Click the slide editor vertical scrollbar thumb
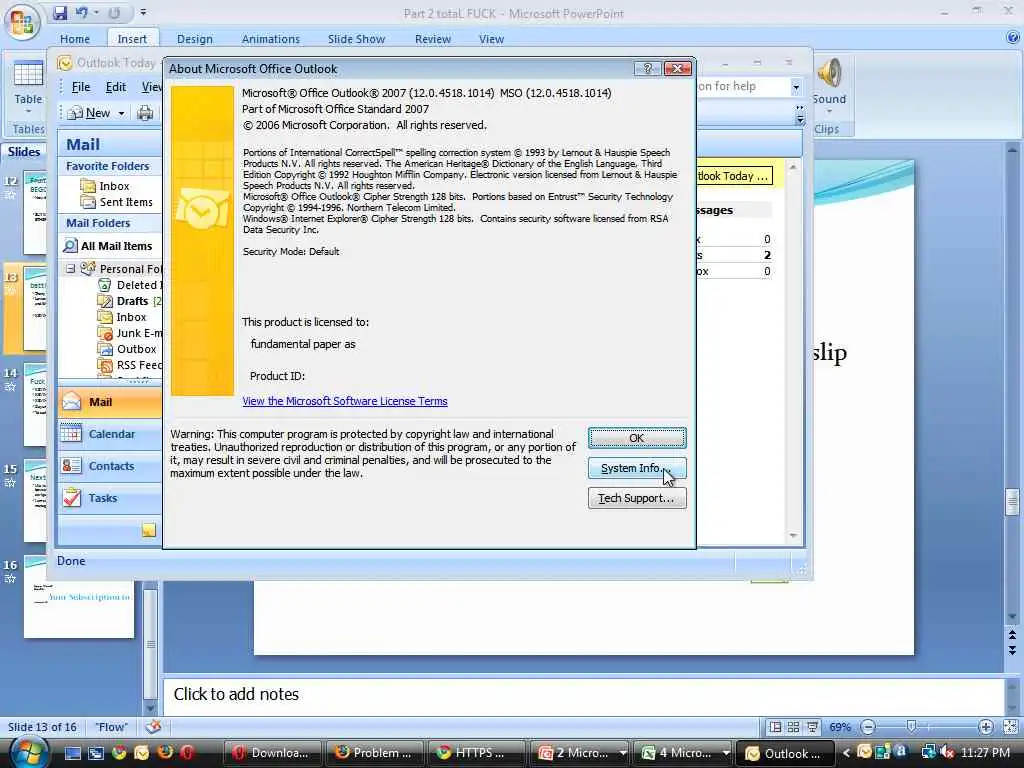 (x=1012, y=502)
